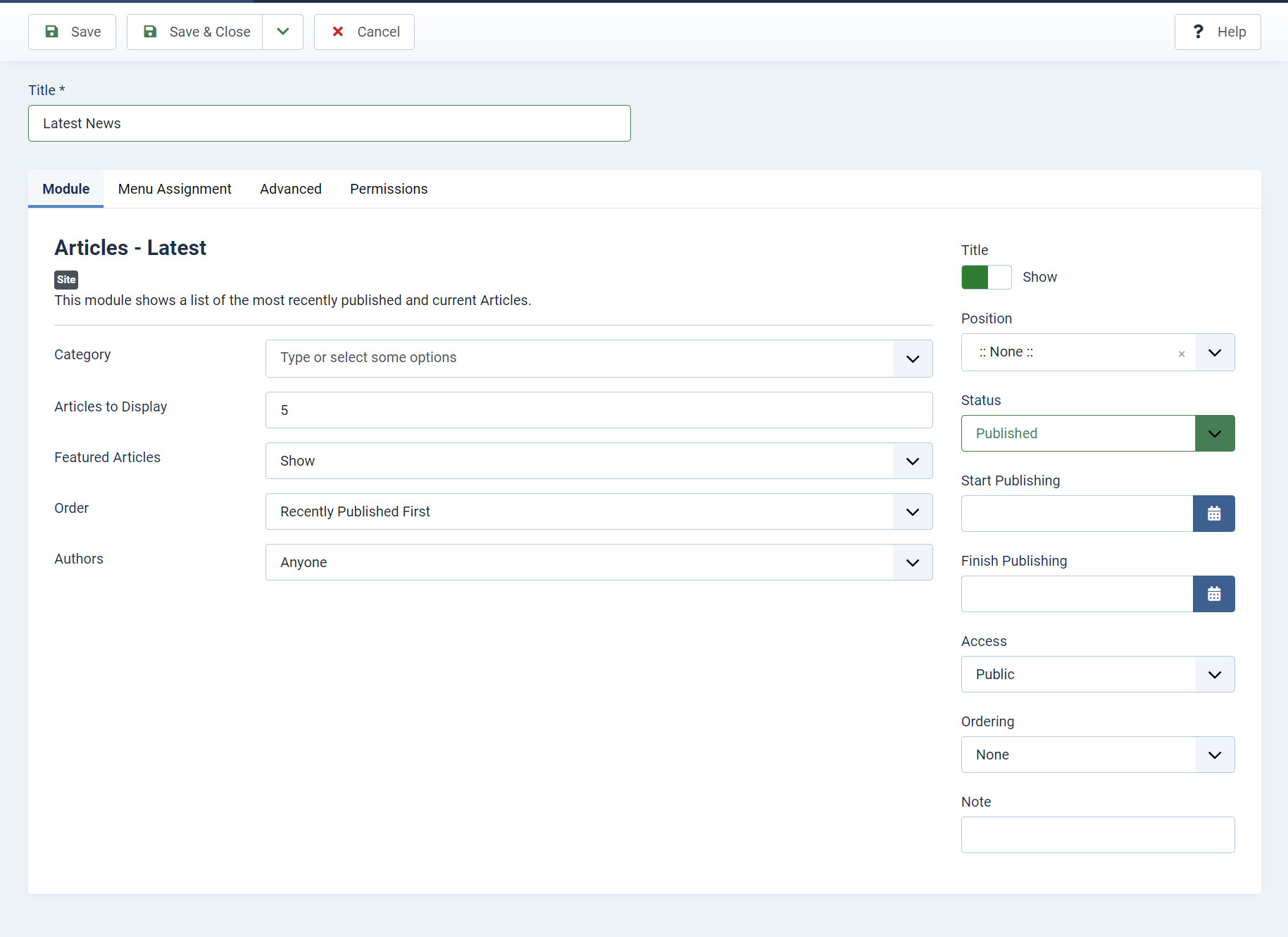Open the Order dropdown list
Screen dimensions: 1288x937
click(x=913, y=511)
